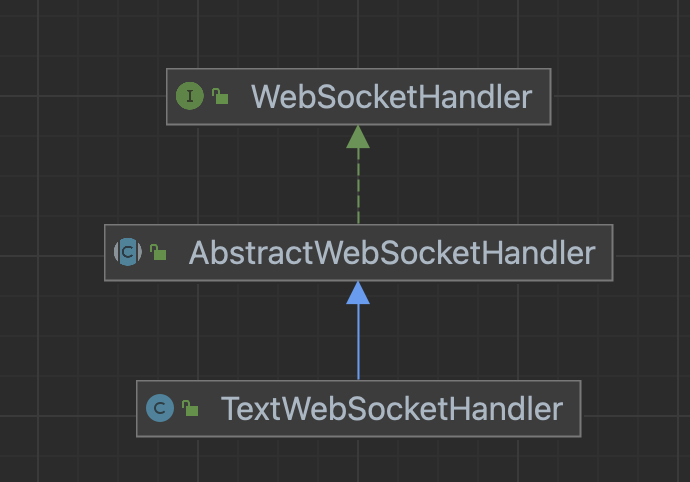The width and height of the screenshot is (690, 482).
Task: Select the TextWebSocketHandler box at its right edge
Action: click(x=580, y=409)
